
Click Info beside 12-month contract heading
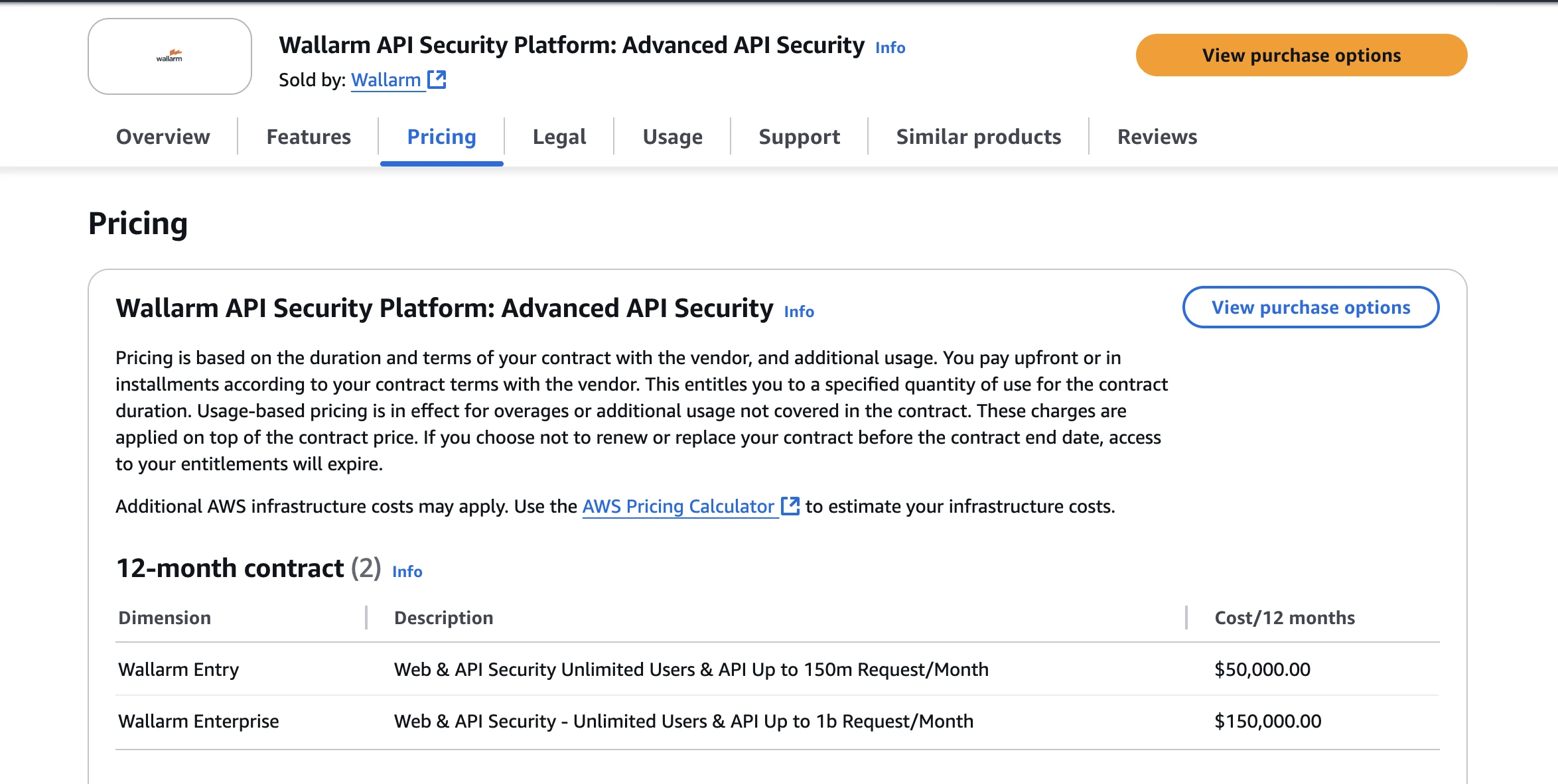(406, 571)
